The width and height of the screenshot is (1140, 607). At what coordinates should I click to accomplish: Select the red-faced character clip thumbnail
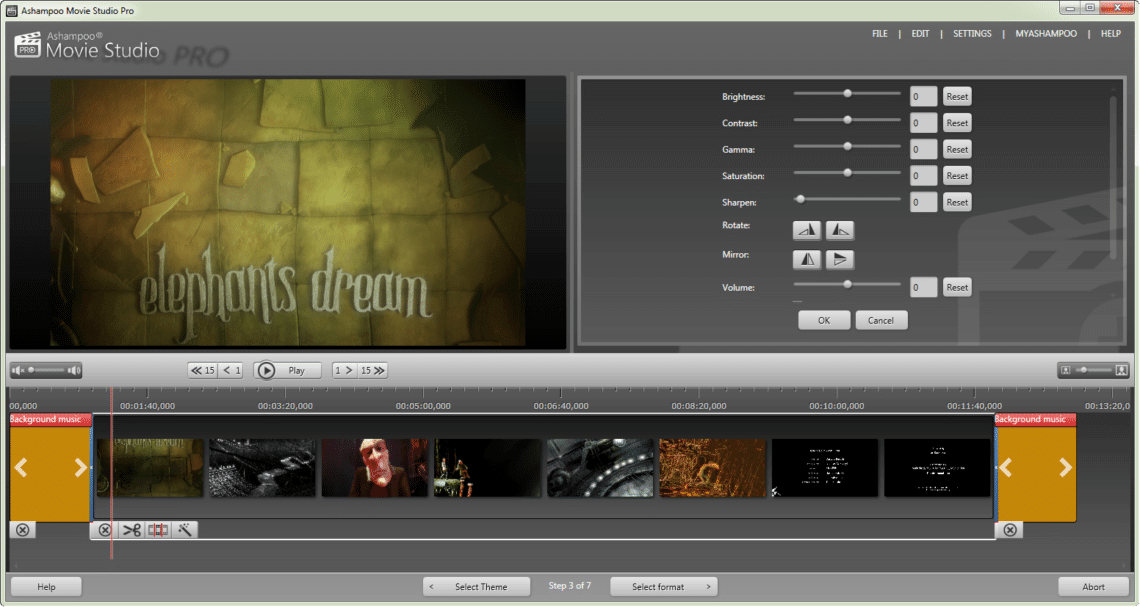375,467
